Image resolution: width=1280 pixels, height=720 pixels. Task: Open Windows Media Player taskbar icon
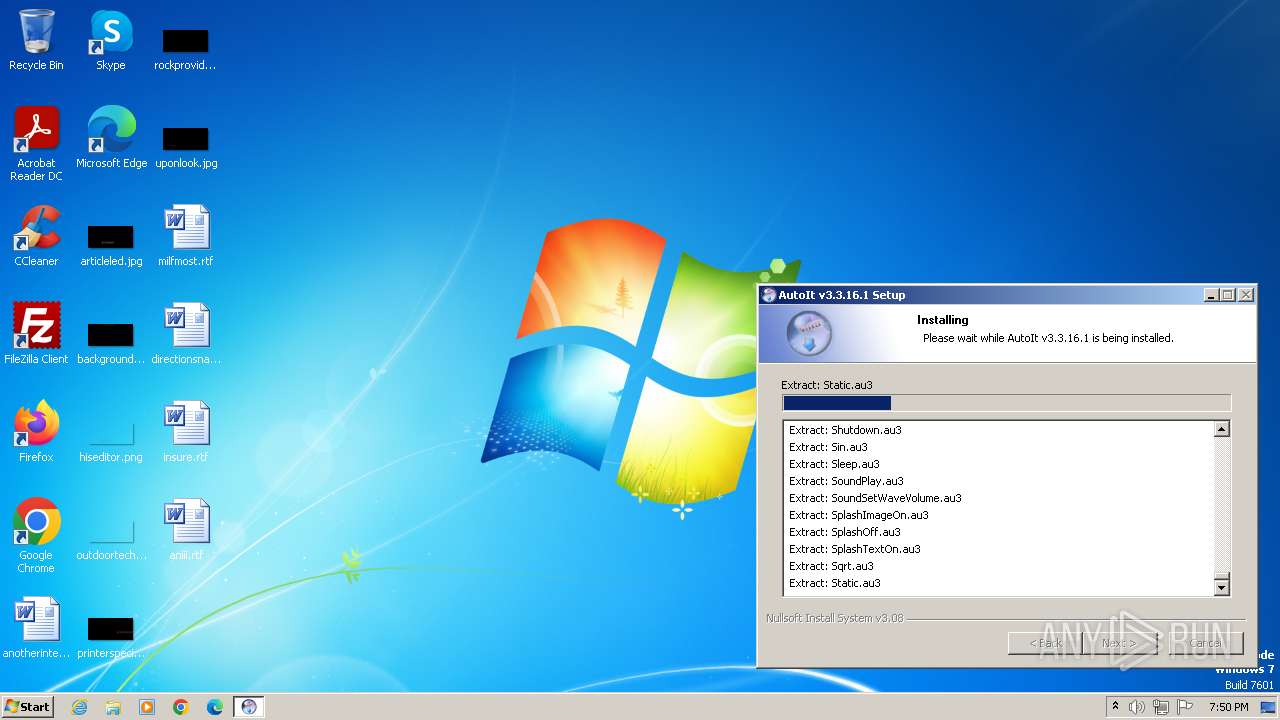point(147,707)
